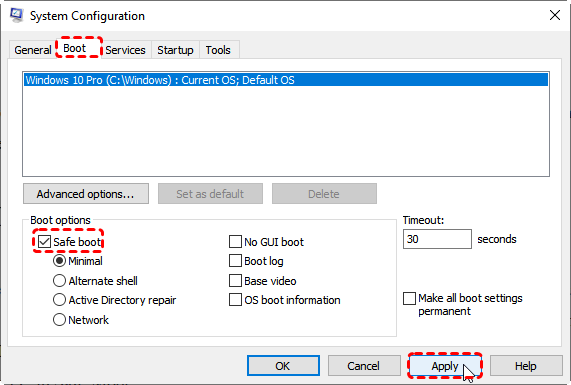Check Make all boot settings permanent
Screen dimensions: 571x385
click(x=409, y=298)
